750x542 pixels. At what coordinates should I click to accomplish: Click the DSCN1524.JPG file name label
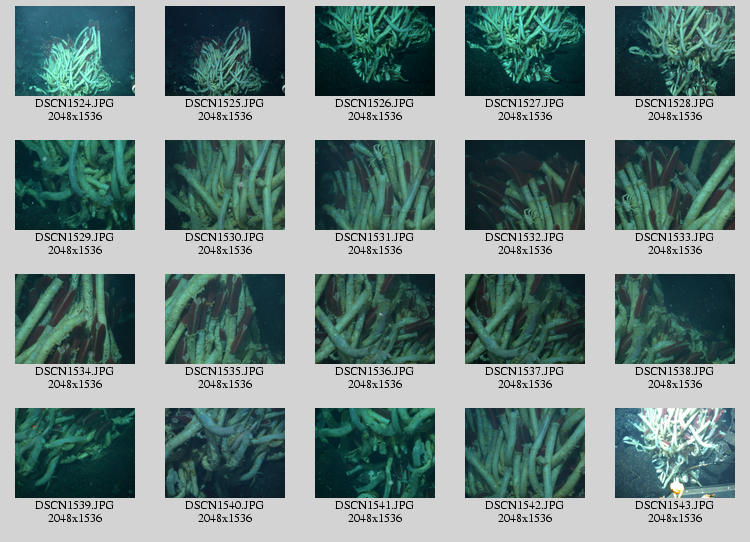pos(75,103)
